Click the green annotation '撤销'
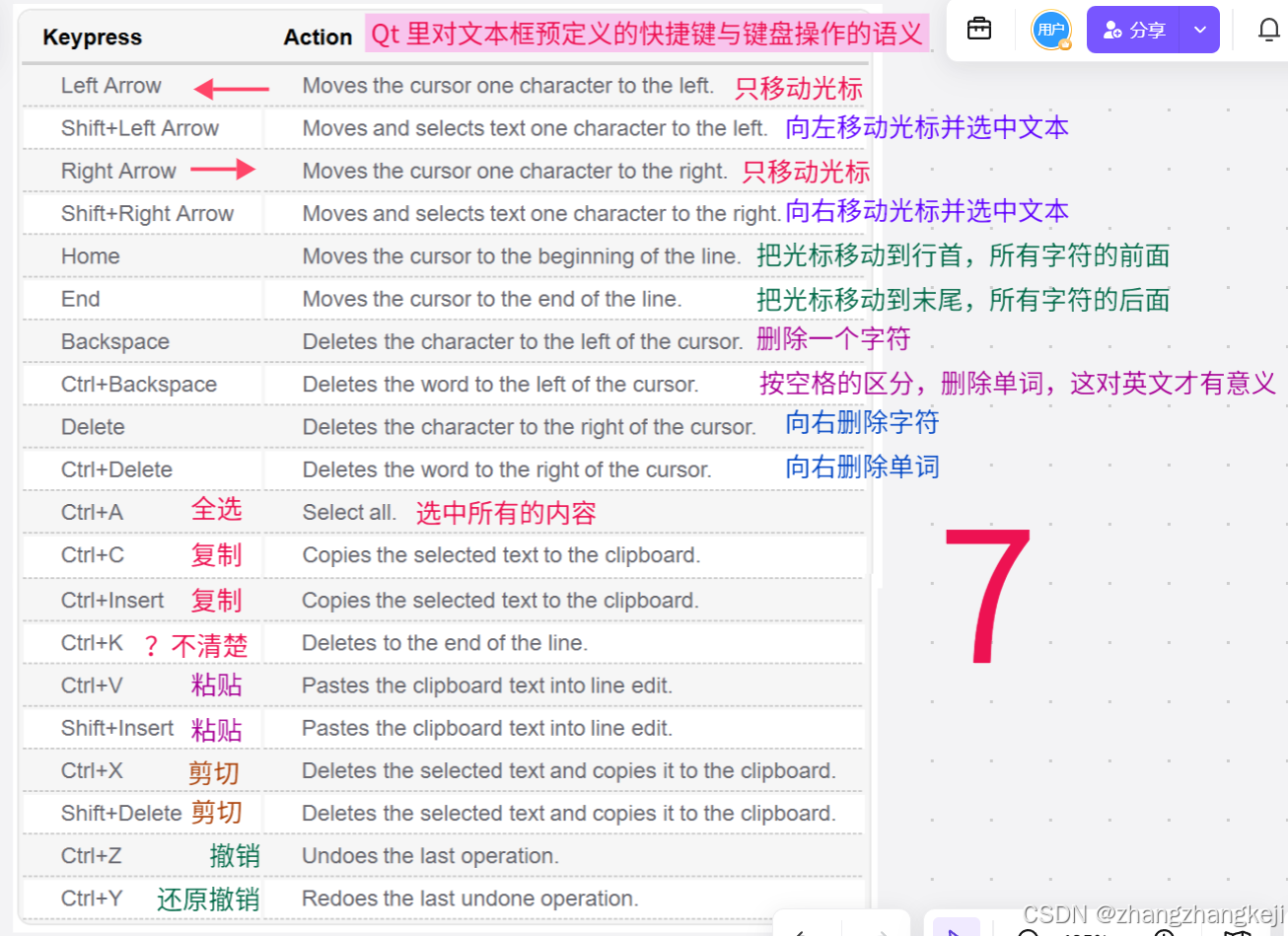This screenshot has width=1288, height=936. pyautogui.click(x=235, y=855)
